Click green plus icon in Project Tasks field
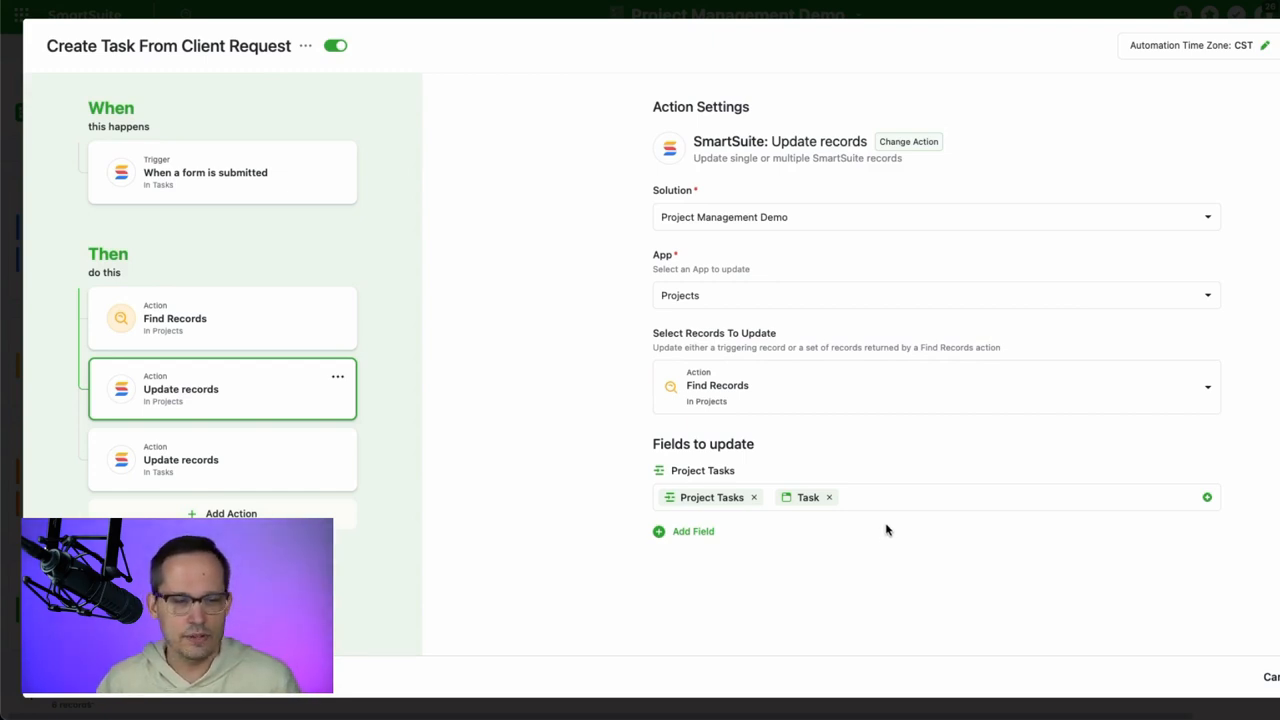Image resolution: width=1280 pixels, height=720 pixels. coord(1207,497)
